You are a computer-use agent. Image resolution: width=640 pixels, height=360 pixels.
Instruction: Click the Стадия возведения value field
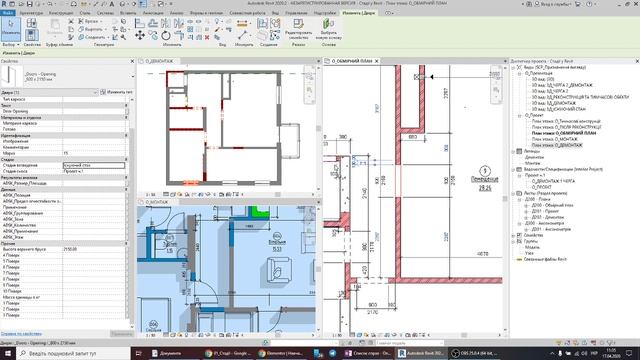(94, 165)
